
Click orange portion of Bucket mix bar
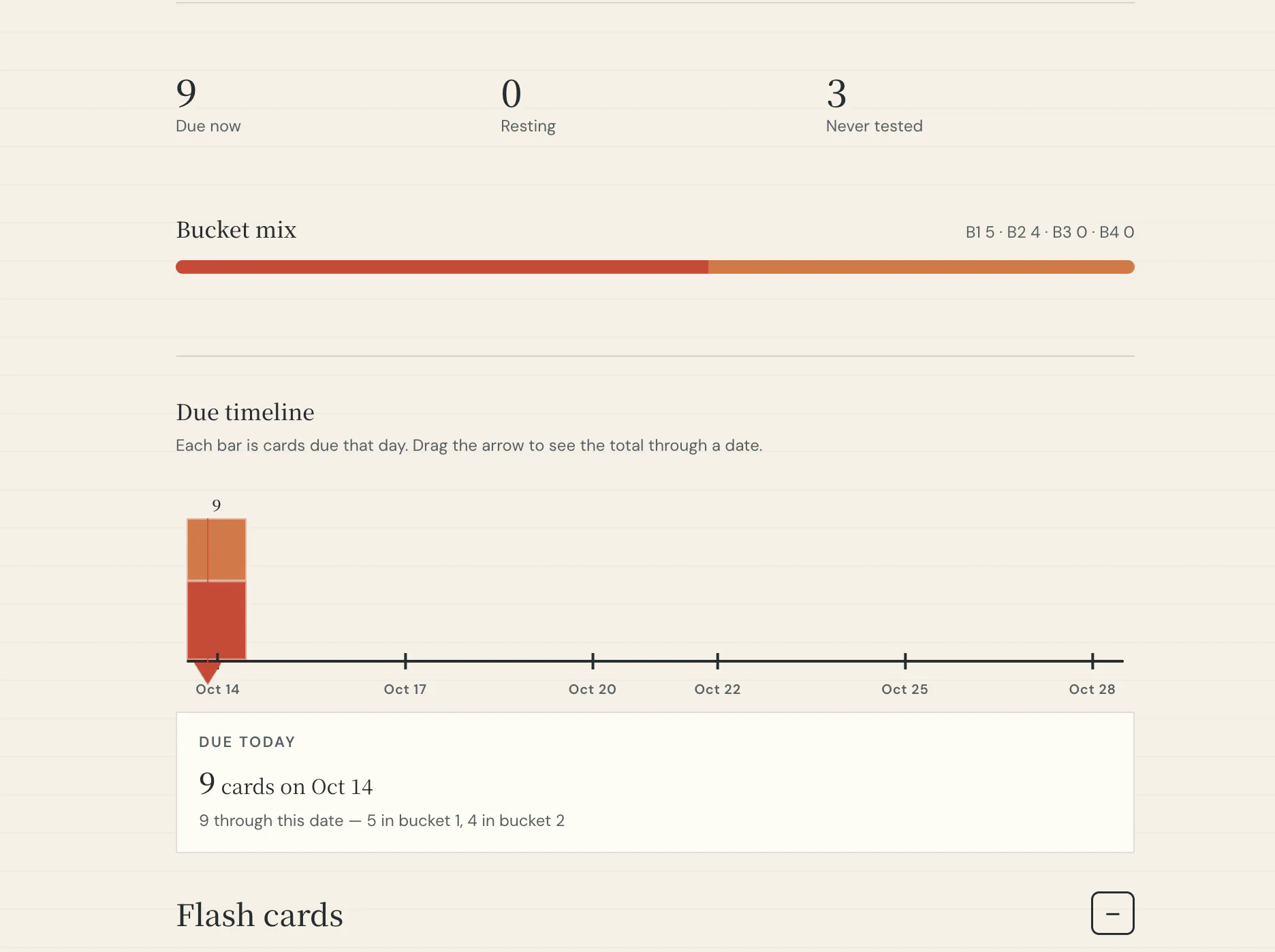(922, 267)
